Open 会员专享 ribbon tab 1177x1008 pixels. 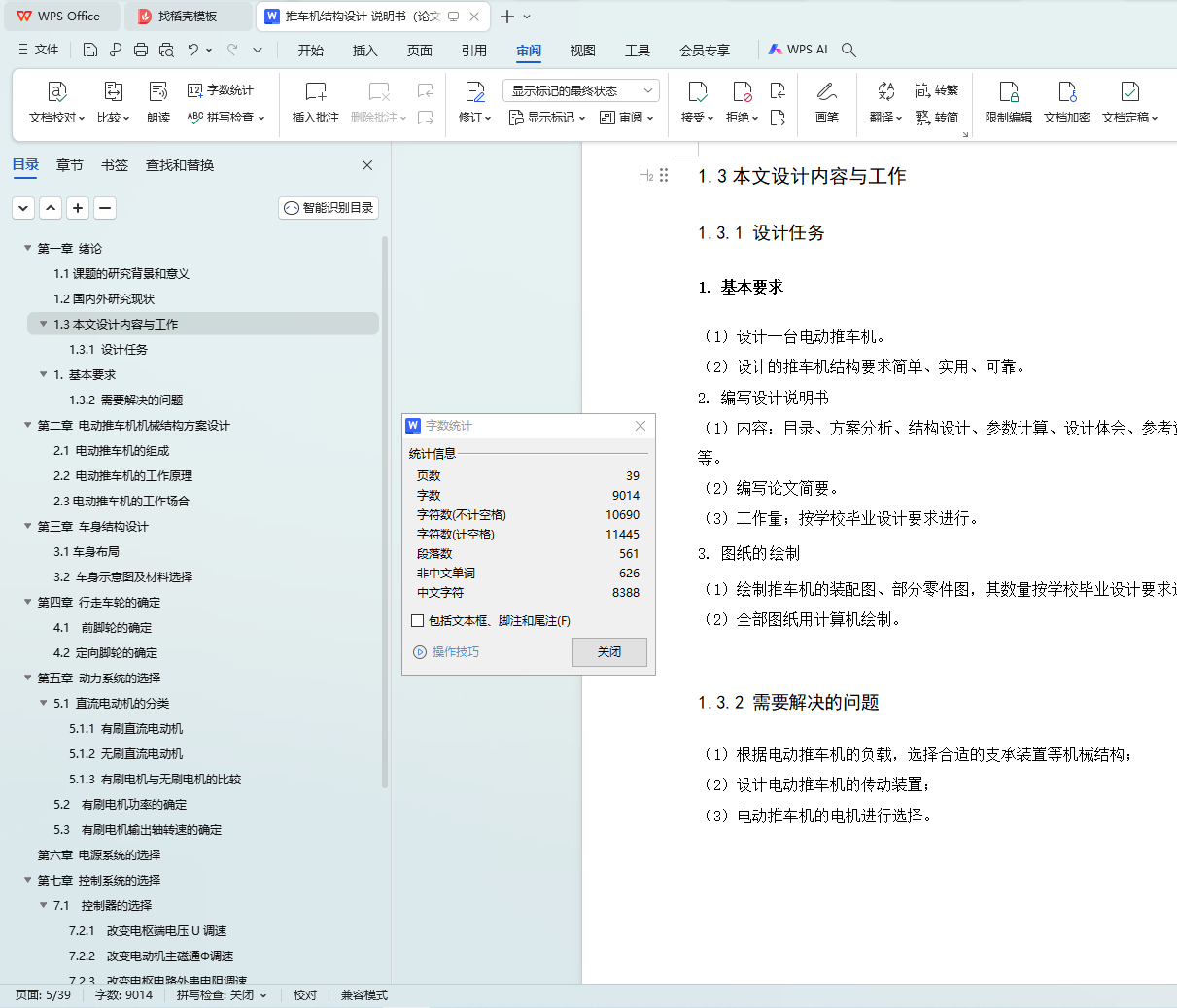[705, 51]
